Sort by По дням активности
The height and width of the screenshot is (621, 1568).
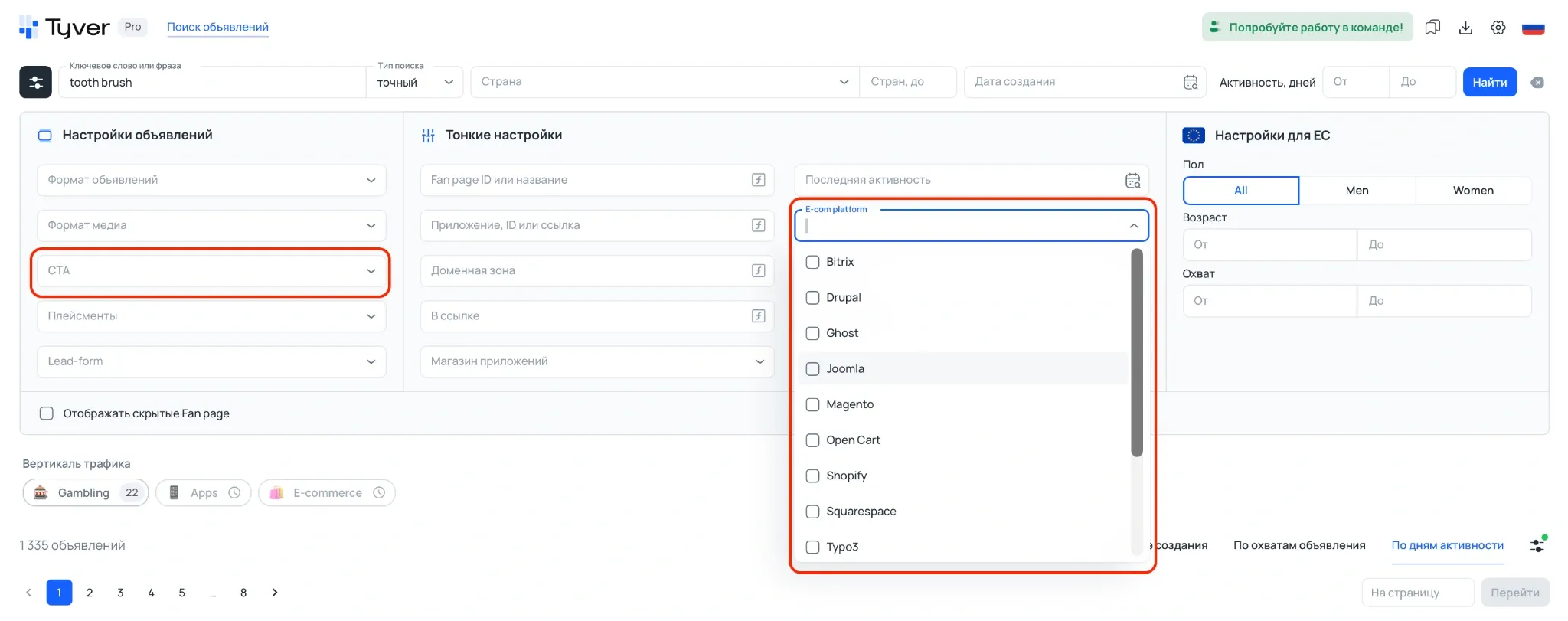pos(1448,545)
